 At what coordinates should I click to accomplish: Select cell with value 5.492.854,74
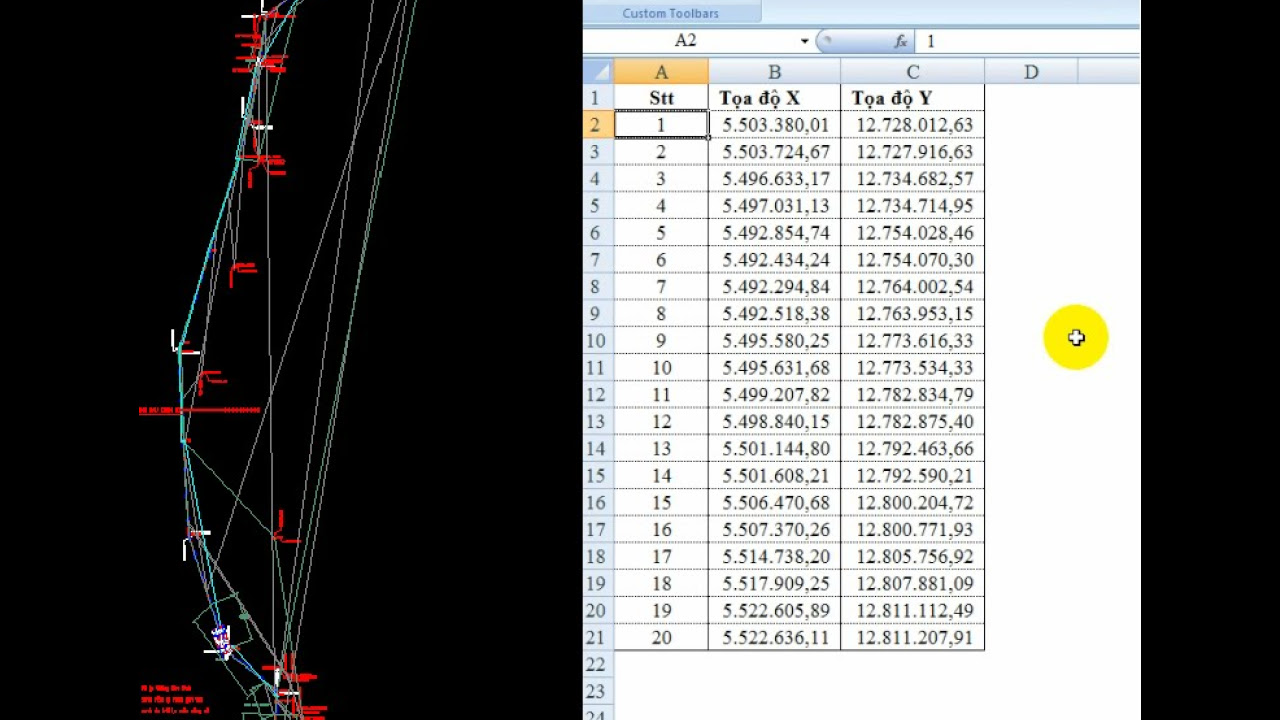pyautogui.click(x=774, y=233)
